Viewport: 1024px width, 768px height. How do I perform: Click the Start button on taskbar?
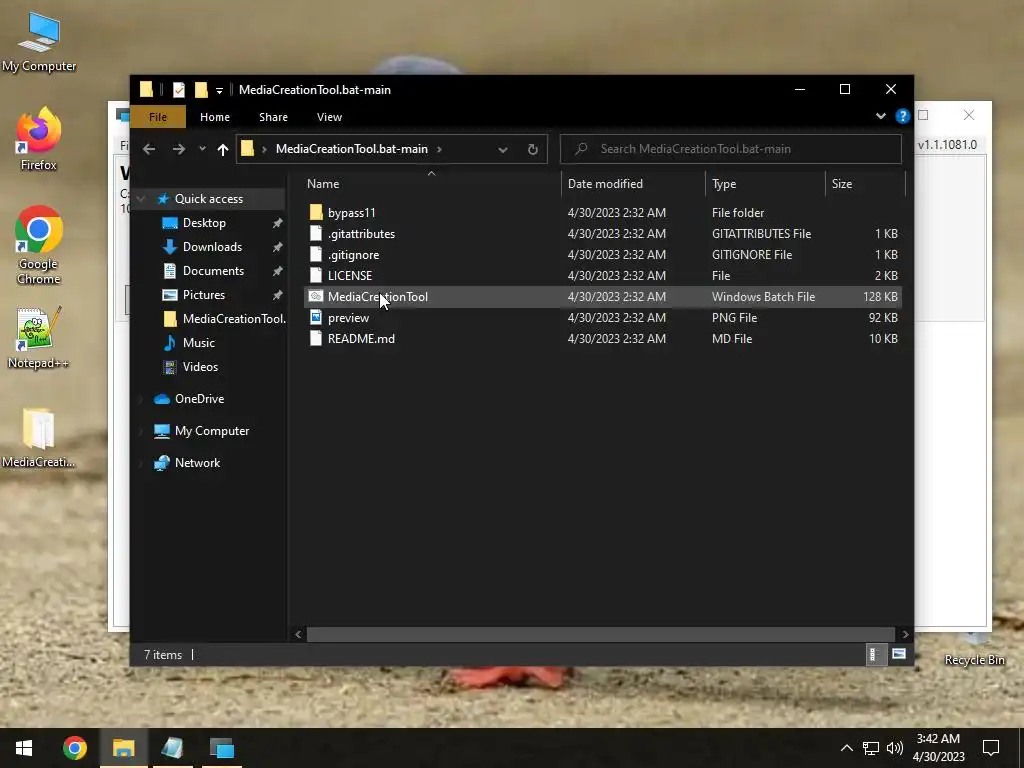[24, 748]
